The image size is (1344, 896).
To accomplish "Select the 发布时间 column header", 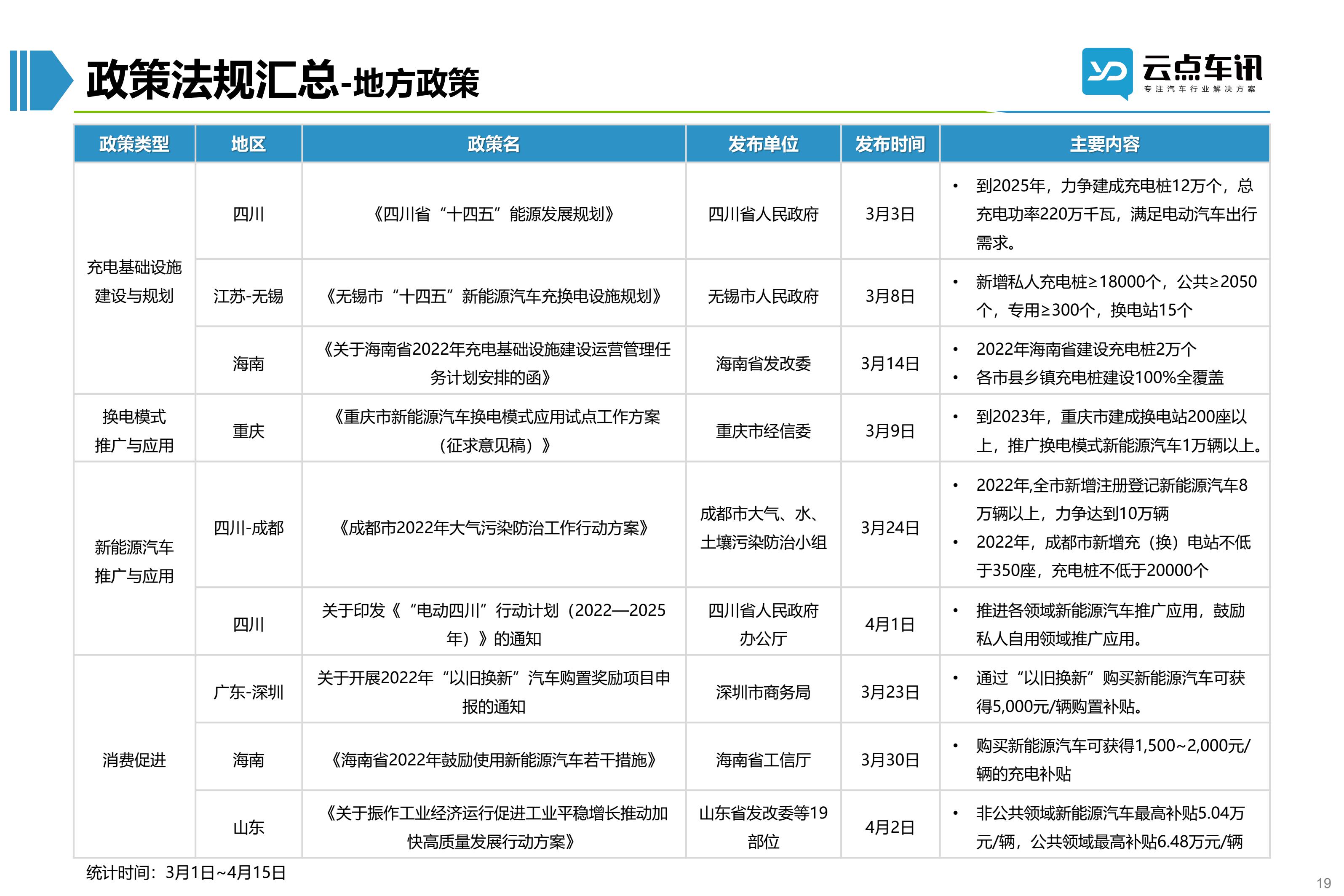I will click(890, 144).
